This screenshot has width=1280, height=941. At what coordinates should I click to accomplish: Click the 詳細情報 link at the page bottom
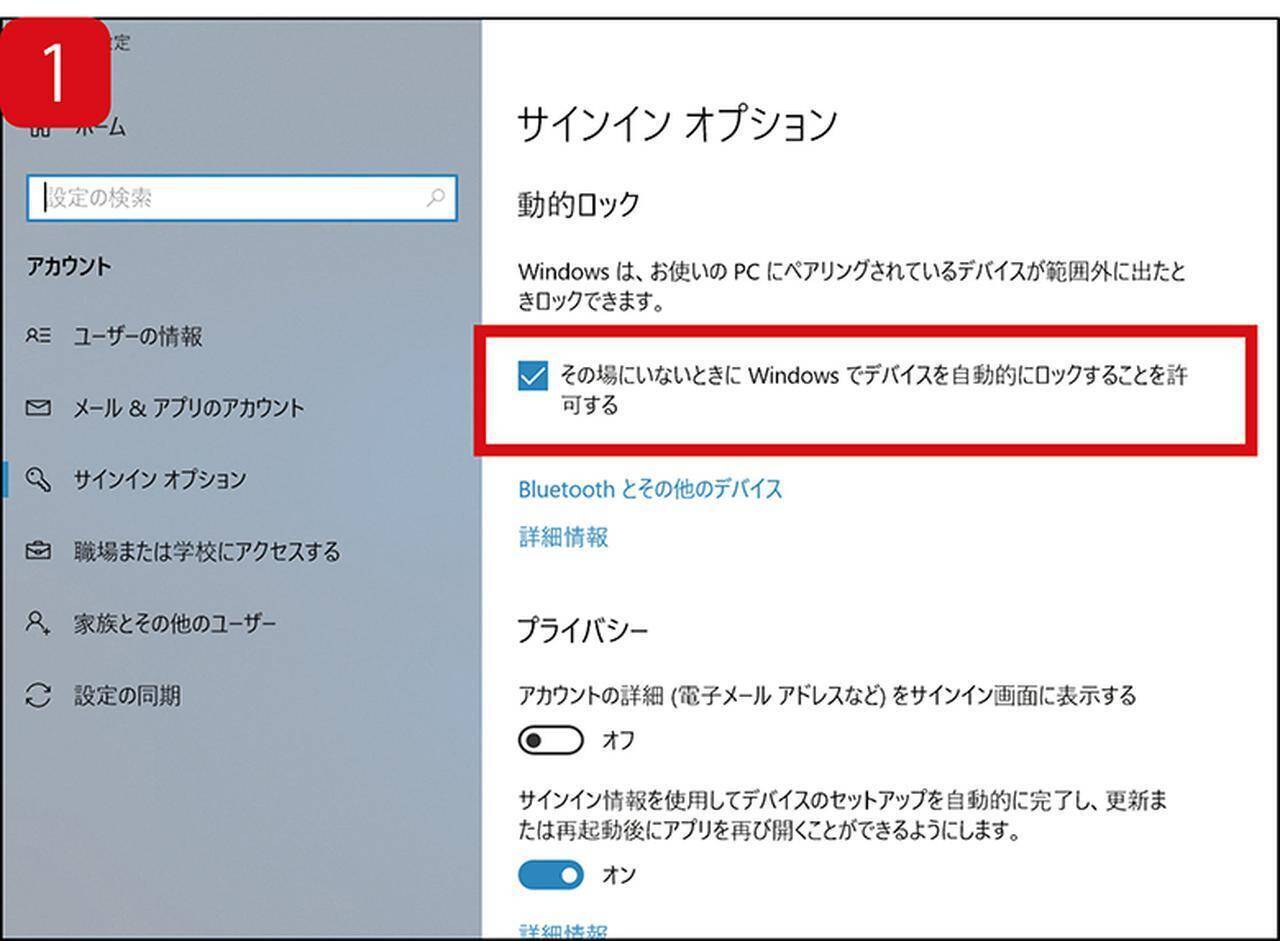click(563, 931)
